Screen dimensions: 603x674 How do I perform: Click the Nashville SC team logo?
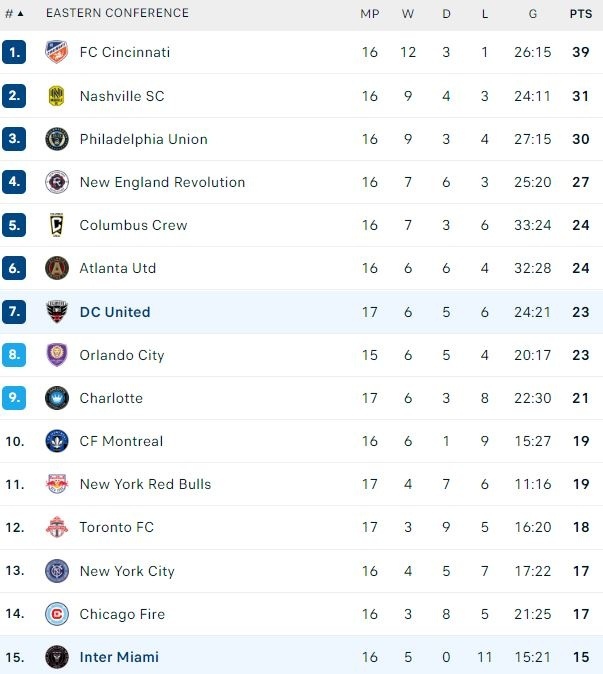56,96
